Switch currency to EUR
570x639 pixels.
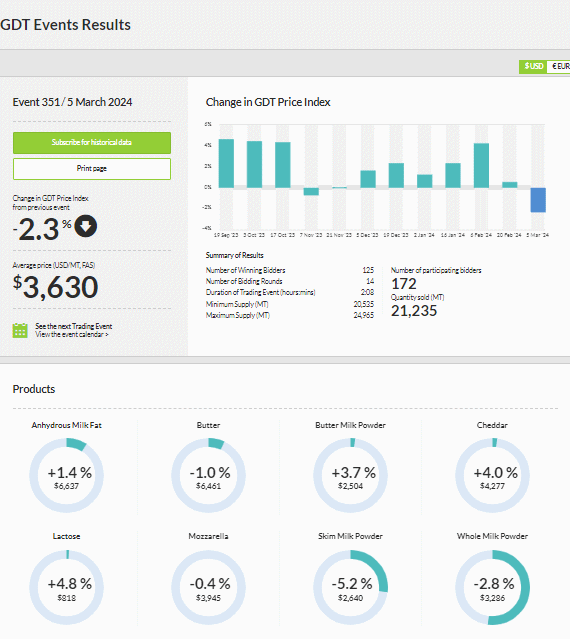click(x=559, y=66)
